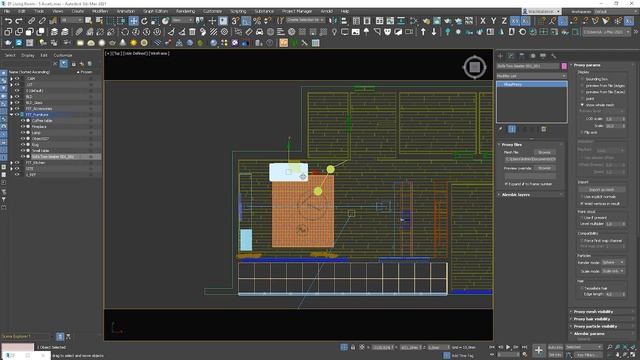Toggle the 'Flip axis' checkbox
This screenshot has width=640, height=360.
pyautogui.click(x=583, y=133)
